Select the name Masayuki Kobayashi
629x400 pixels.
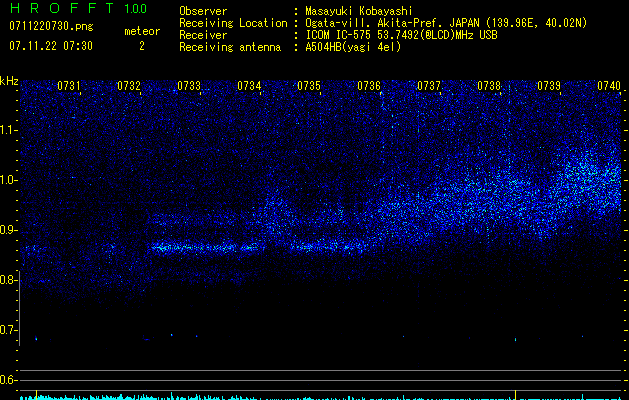pos(358,11)
